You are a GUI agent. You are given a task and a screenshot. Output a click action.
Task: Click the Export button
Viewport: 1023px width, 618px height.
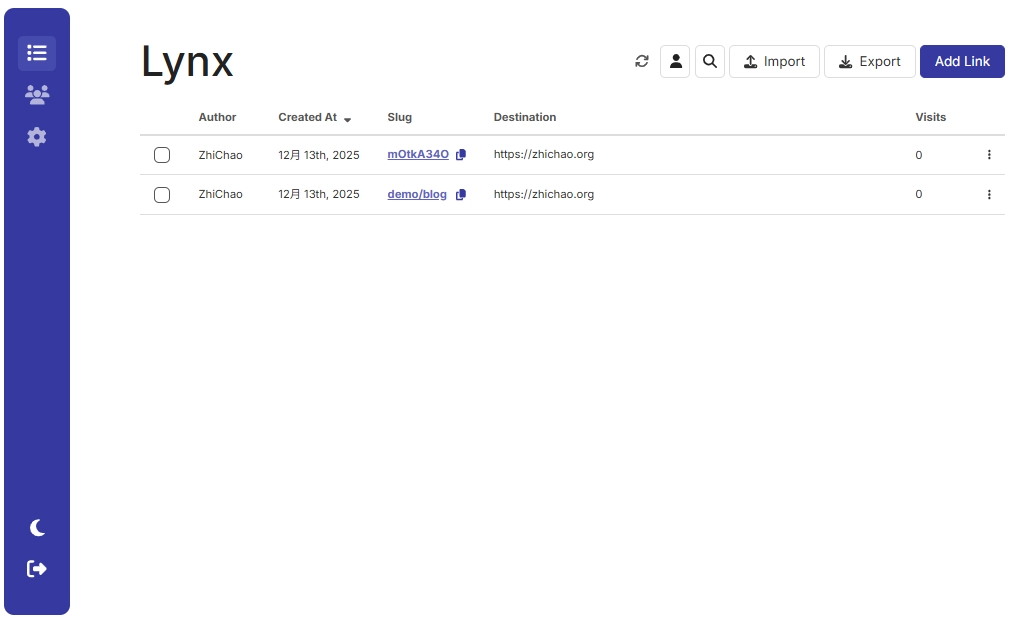point(869,62)
